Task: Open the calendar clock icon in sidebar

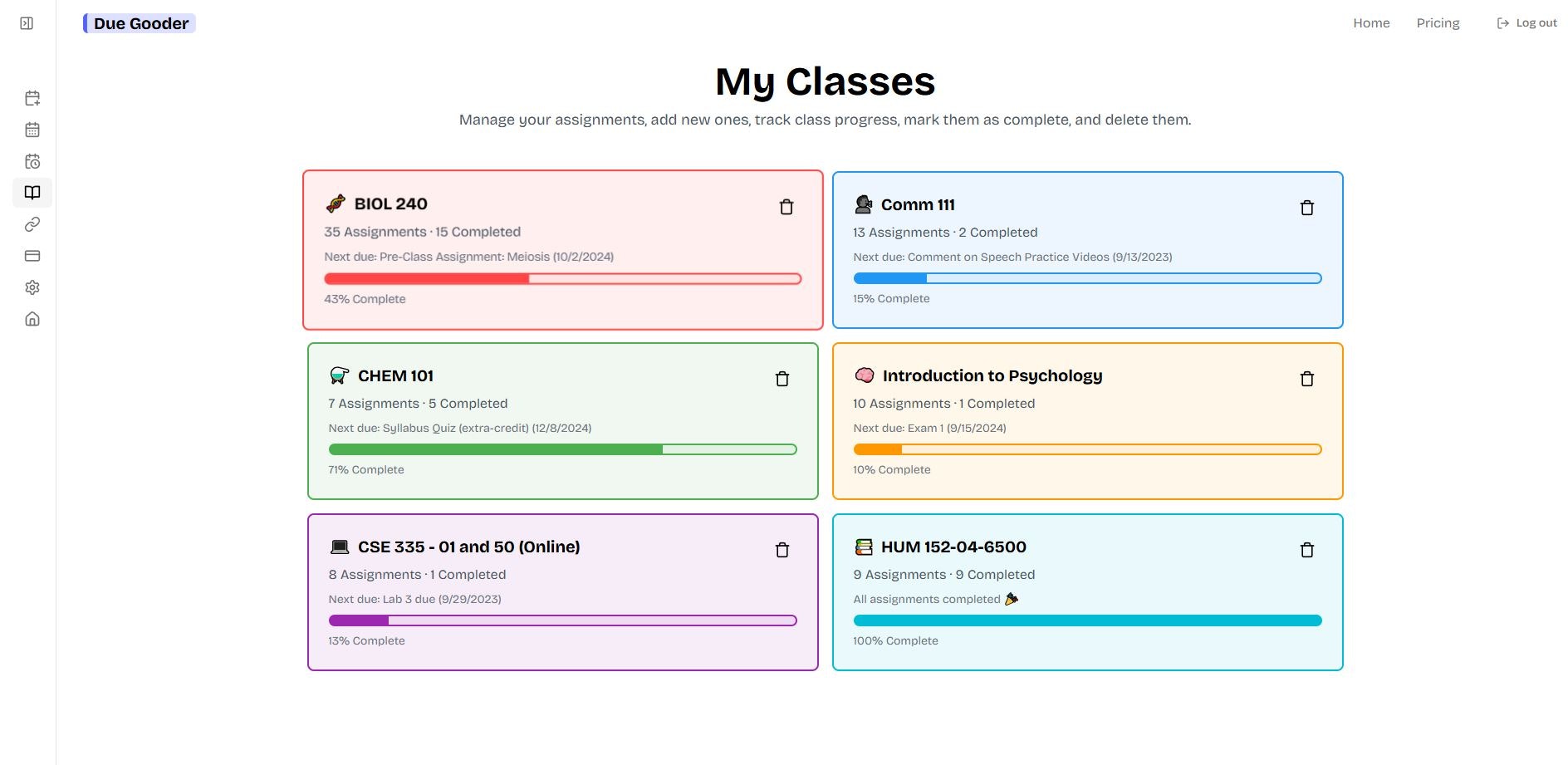Action: pos(32,161)
